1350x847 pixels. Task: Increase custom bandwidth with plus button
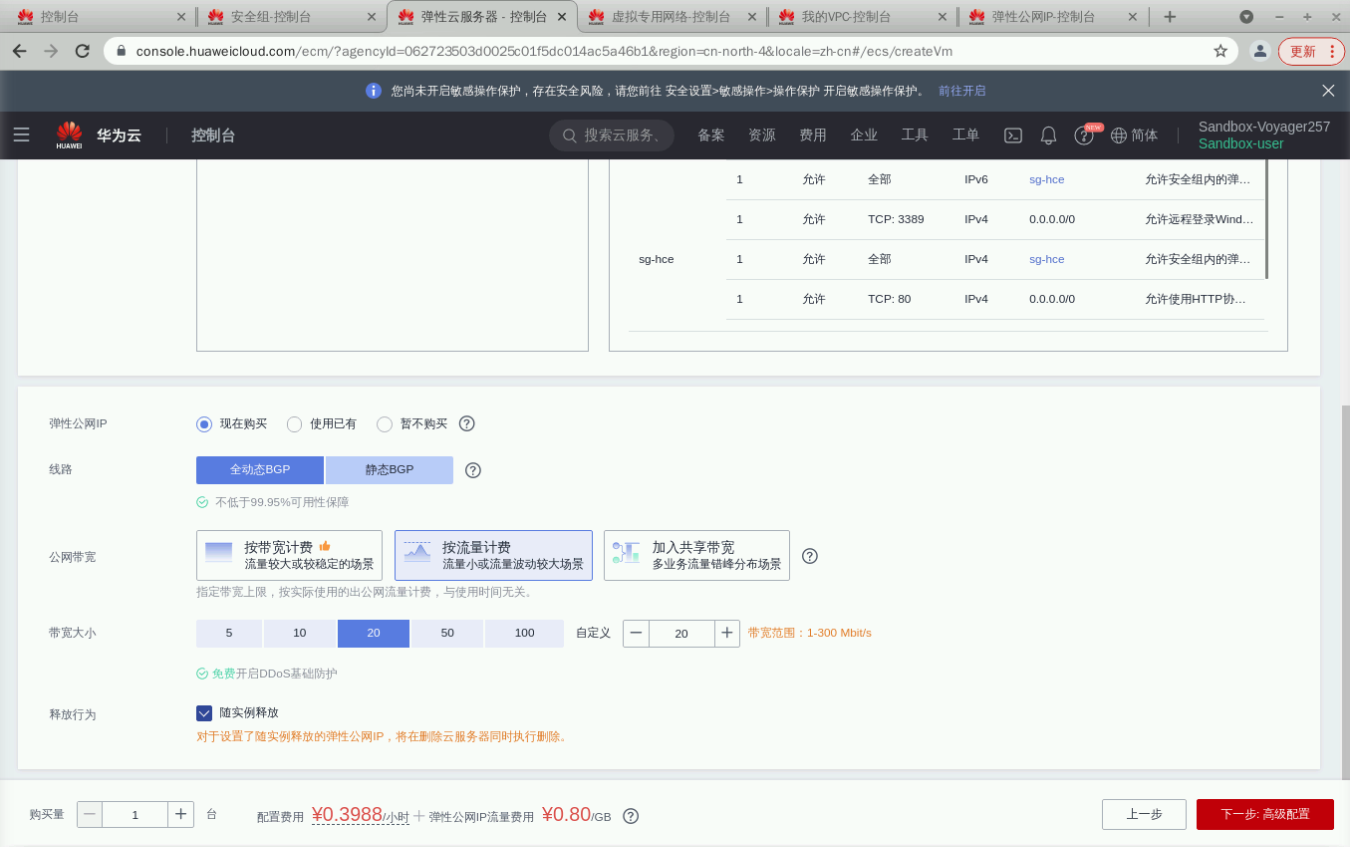(727, 633)
